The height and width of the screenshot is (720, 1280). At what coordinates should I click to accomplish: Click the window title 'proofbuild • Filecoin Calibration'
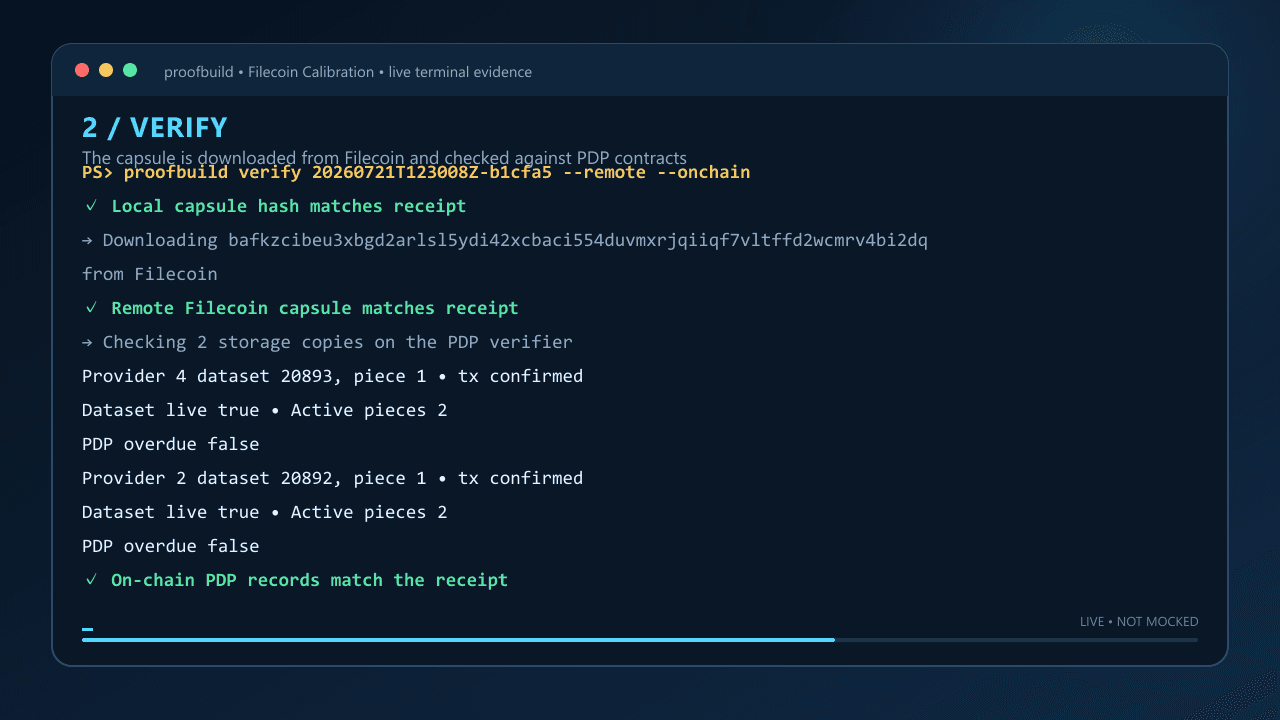269,72
